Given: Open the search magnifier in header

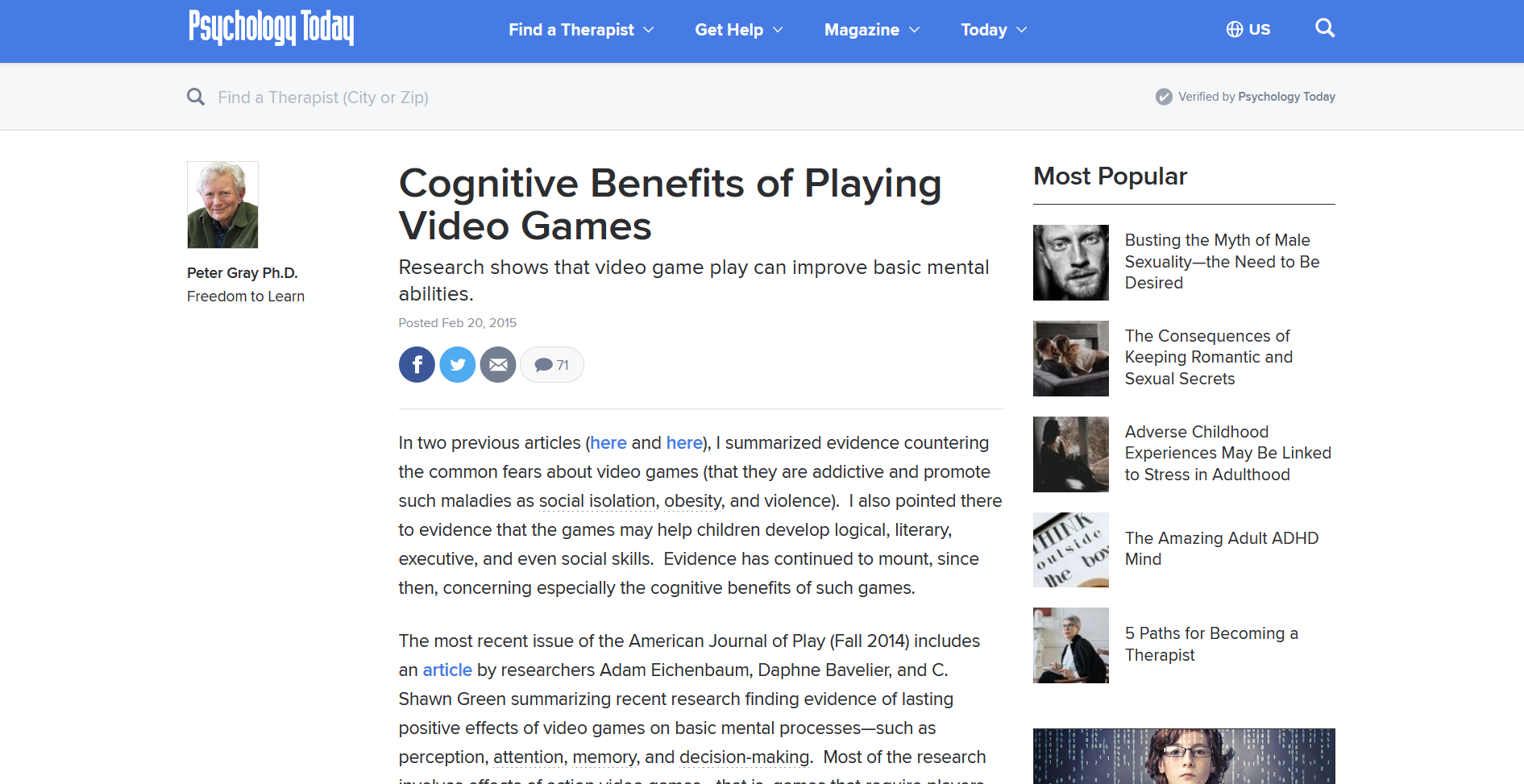Looking at the screenshot, I should click(1324, 29).
